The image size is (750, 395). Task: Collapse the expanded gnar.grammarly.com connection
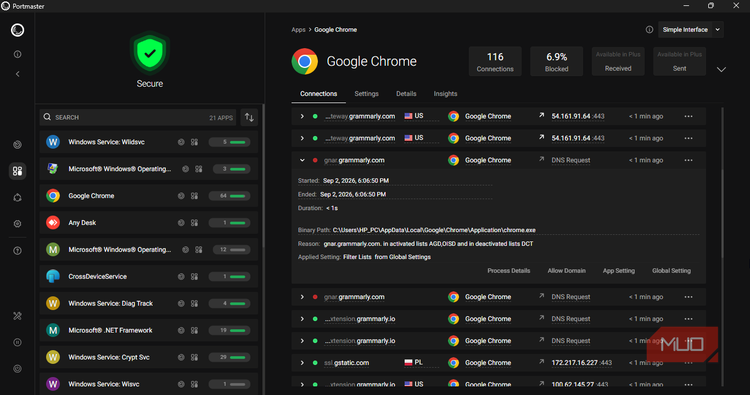pos(302,160)
